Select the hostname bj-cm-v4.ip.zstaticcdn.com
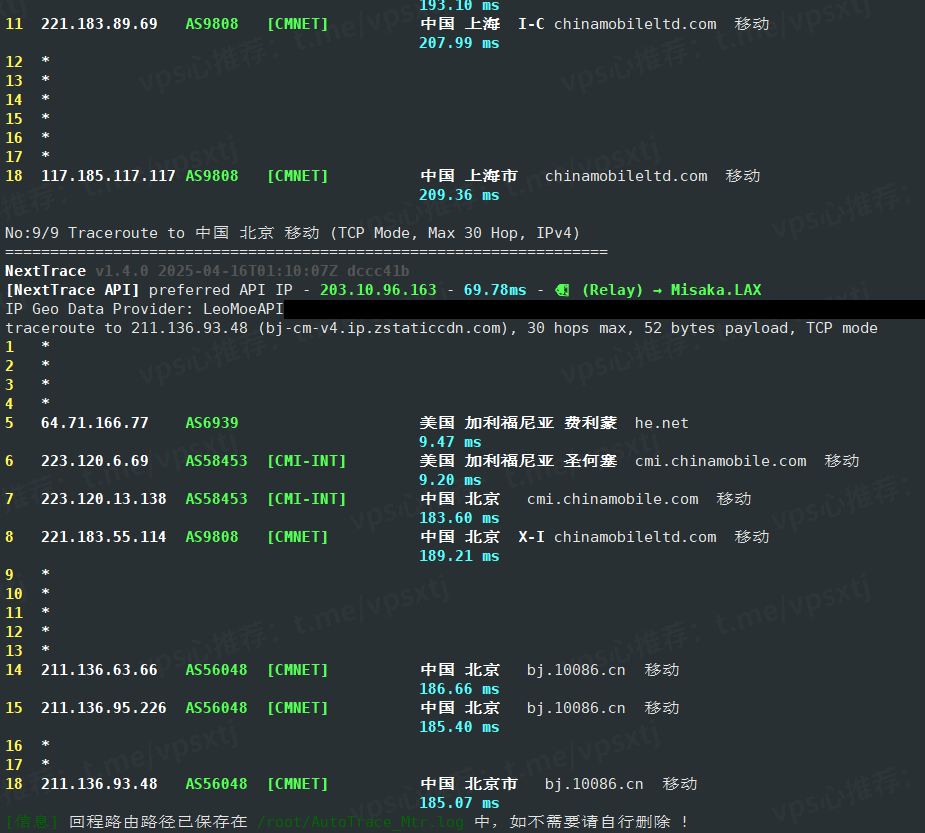 click(383, 328)
